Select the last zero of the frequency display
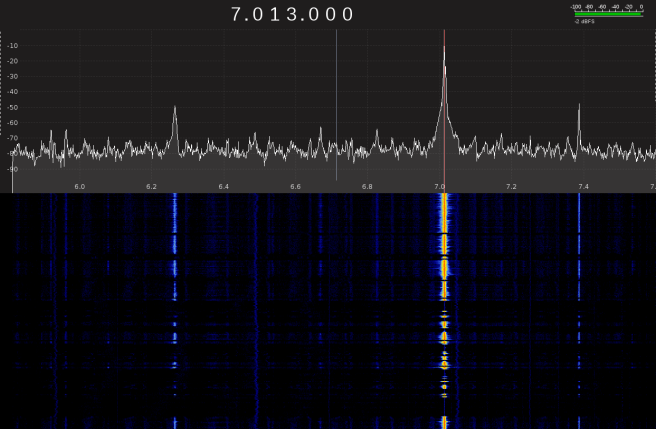 point(347,14)
